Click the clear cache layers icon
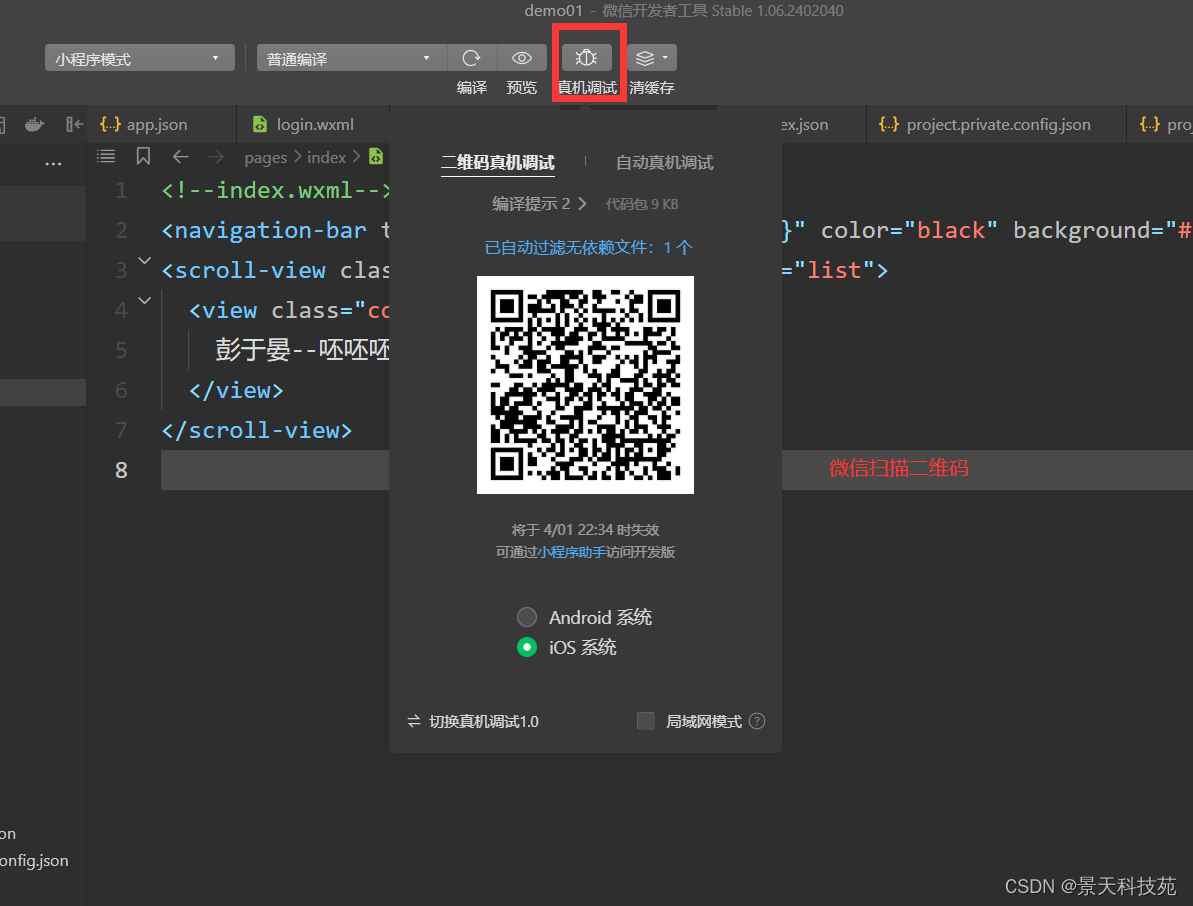The image size is (1193, 906). pyautogui.click(x=644, y=58)
